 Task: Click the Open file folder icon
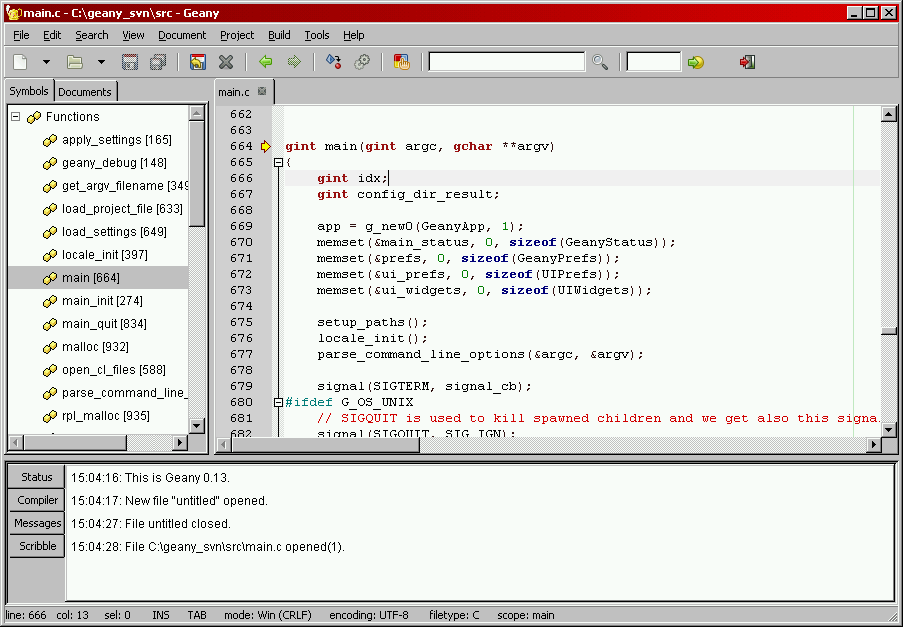pyautogui.click(x=75, y=62)
